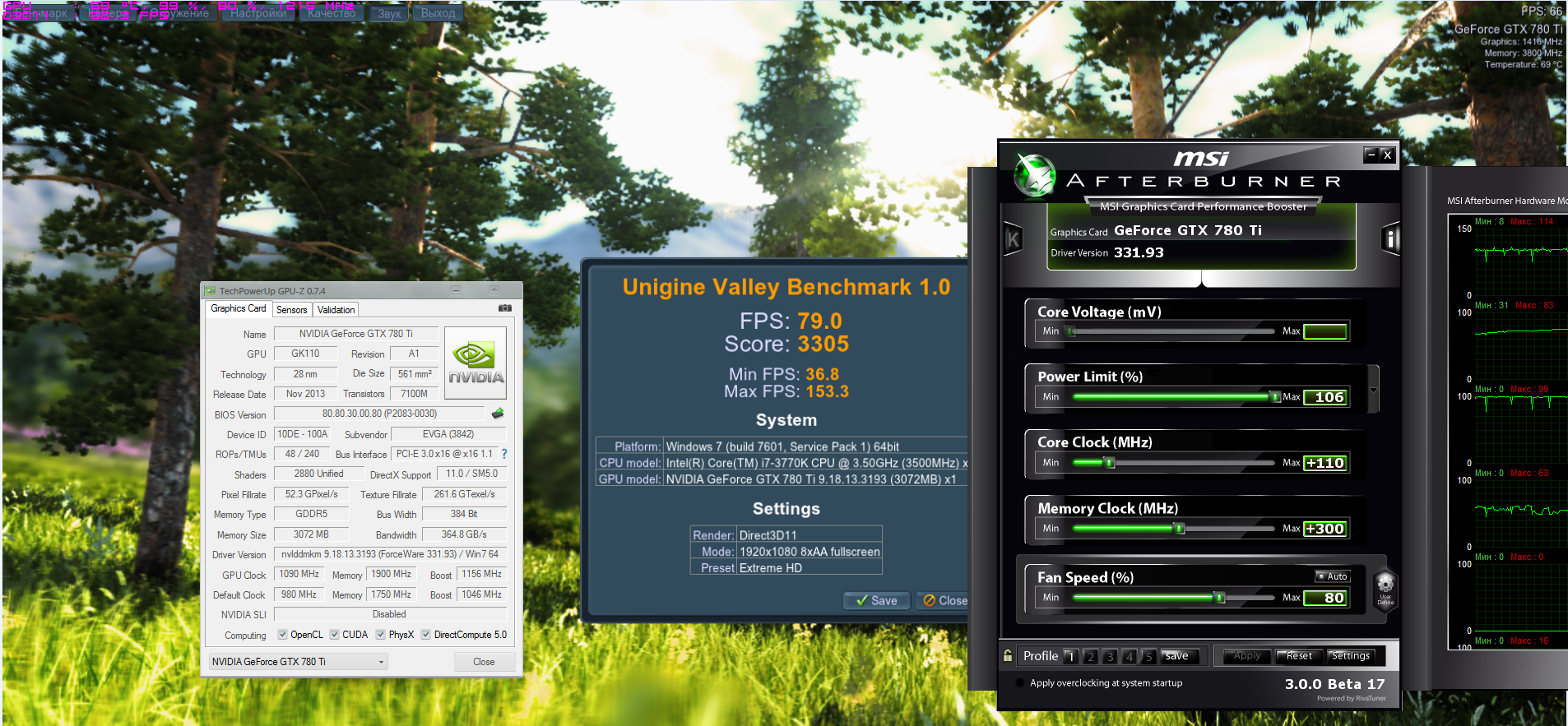This screenshot has width=1568, height=726.
Task: Click the Reset button in Afterburner
Action: click(x=1299, y=656)
